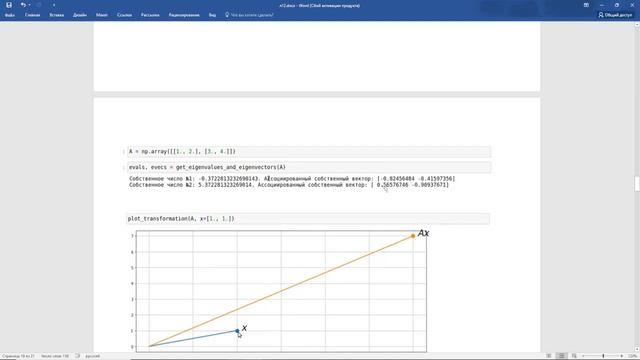Click the scrollbar down arrow

point(637,349)
